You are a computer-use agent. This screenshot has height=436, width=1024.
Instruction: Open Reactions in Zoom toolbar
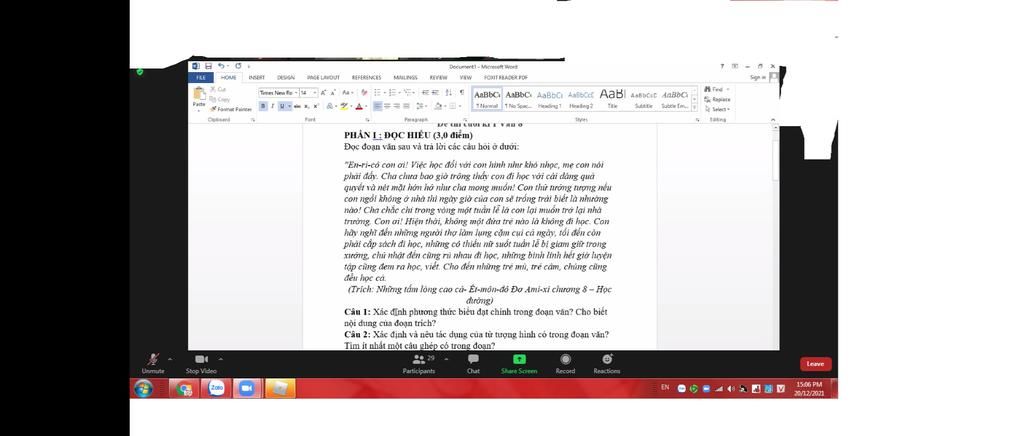tap(607, 364)
